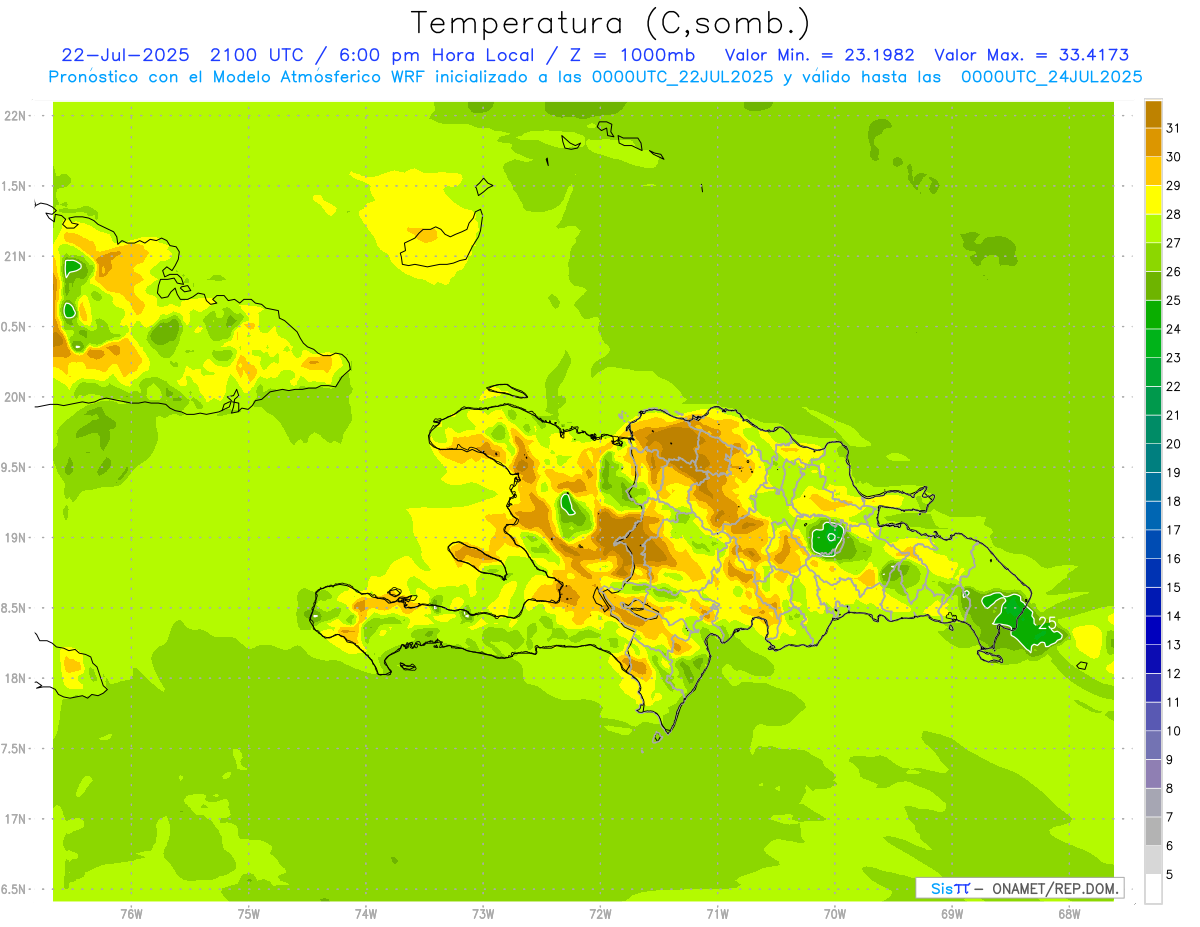This screenshot has height=927, width=1200.
Task: Click the legend value "23"
Action: 1174,358
